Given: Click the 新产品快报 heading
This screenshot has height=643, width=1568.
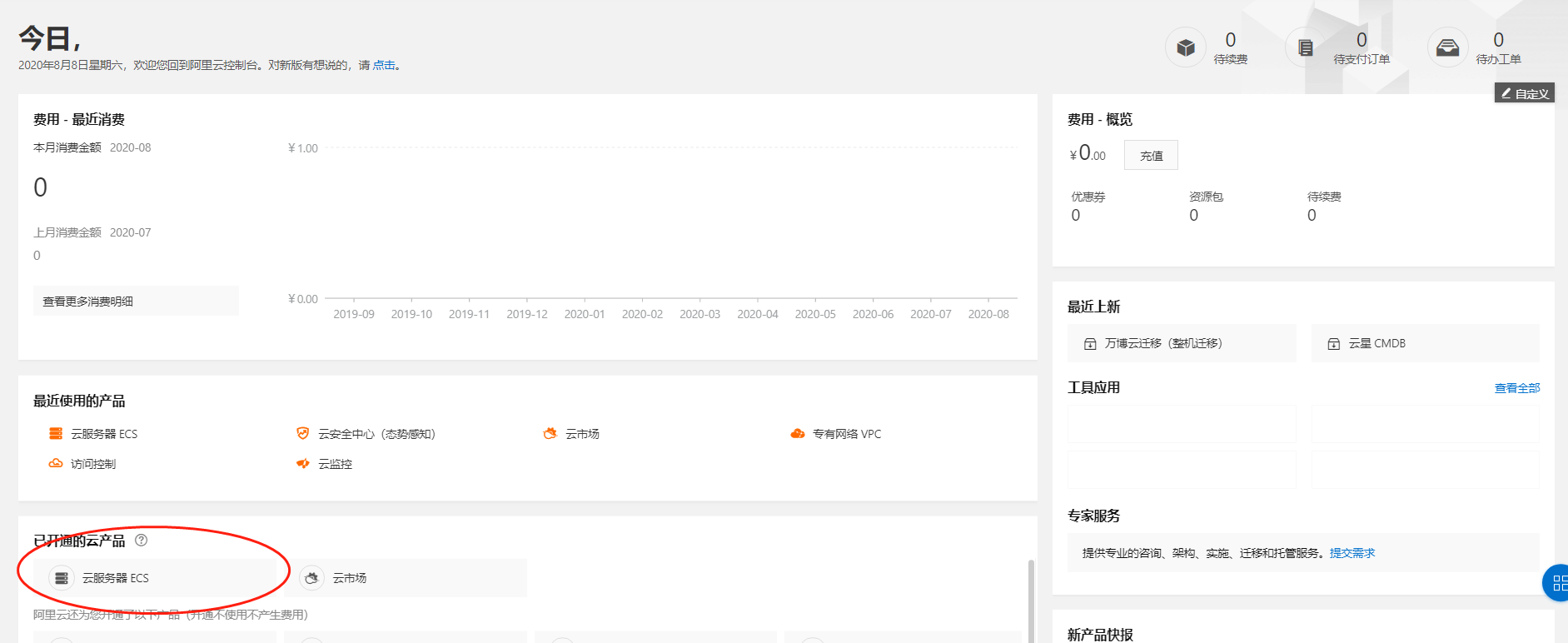Looking at the screenshot, I should click(x=1100, y=635).
